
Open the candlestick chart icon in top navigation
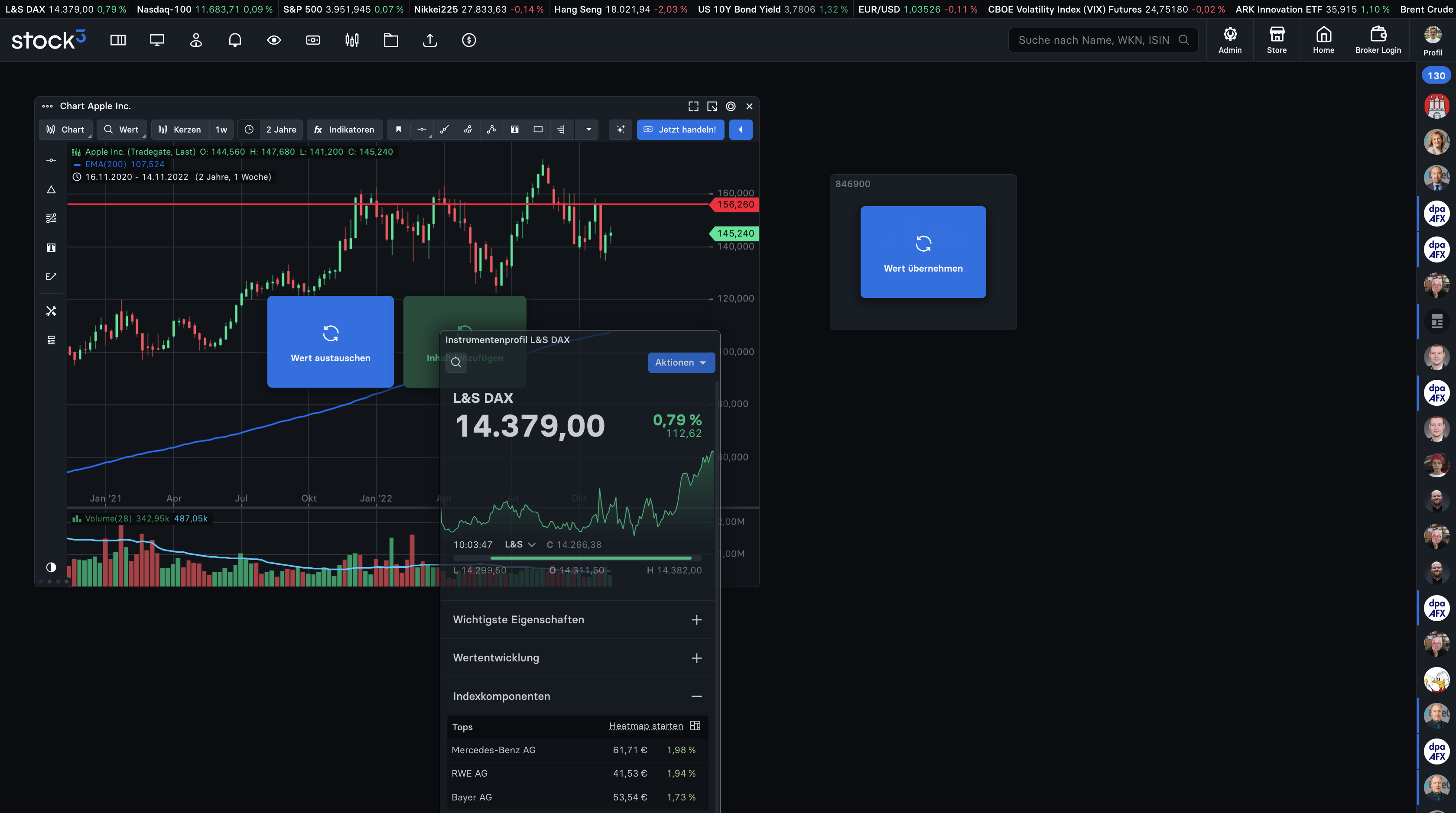[x=351, y=40]
